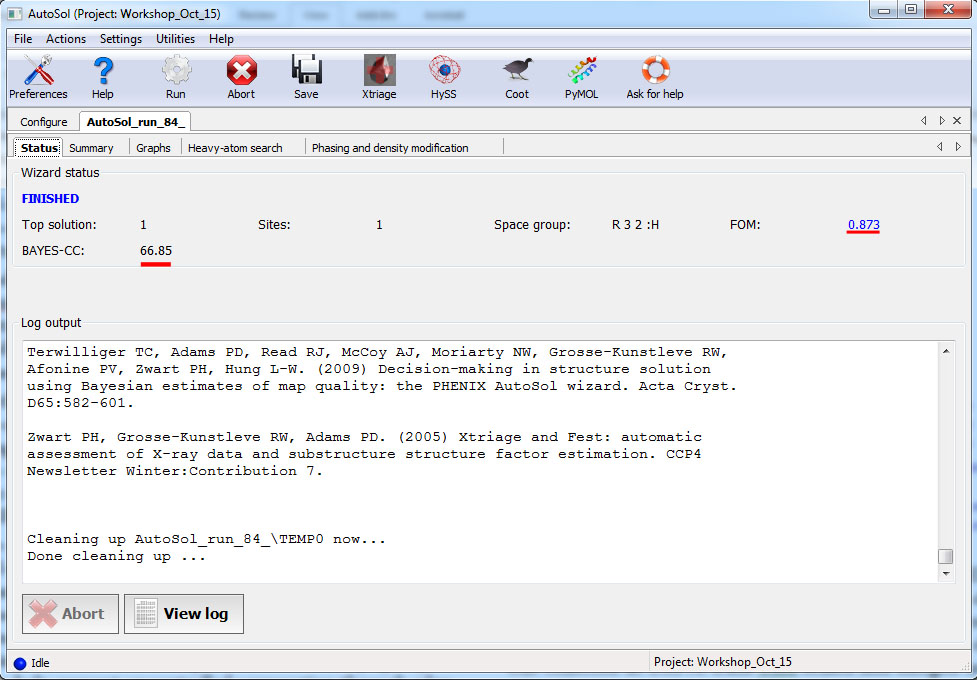Click the Help question mark icon
The height and width of the screenshot is (680, 977).
click(103, 77)
